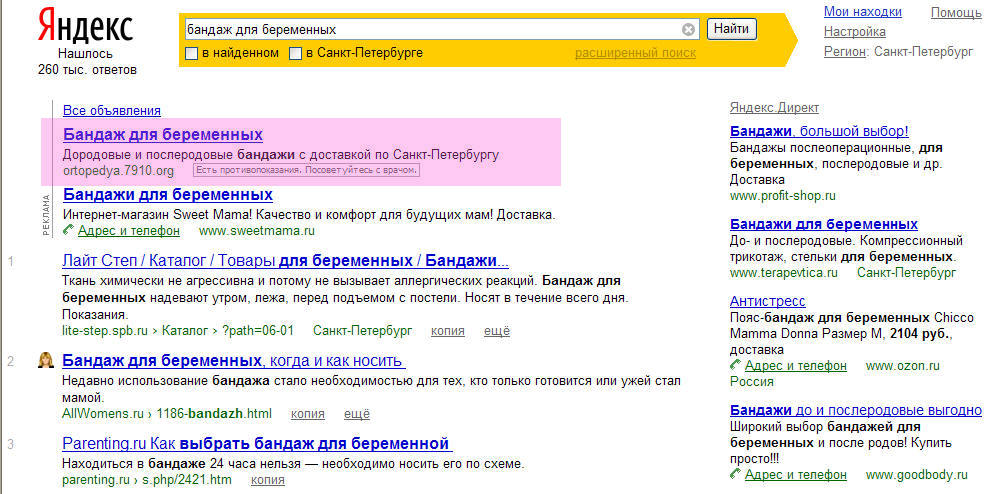Click "ещё" for the AllWomens.ru result

coord(357,414)
